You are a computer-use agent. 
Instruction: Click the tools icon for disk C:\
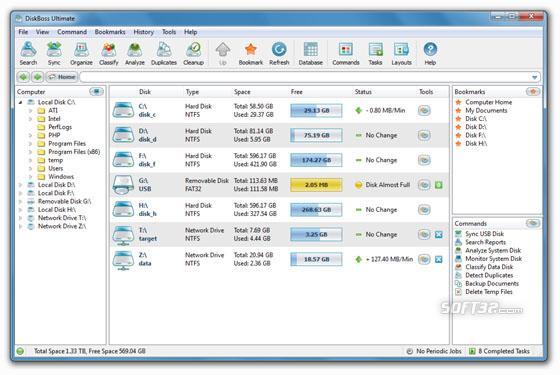tap(424, 110)
